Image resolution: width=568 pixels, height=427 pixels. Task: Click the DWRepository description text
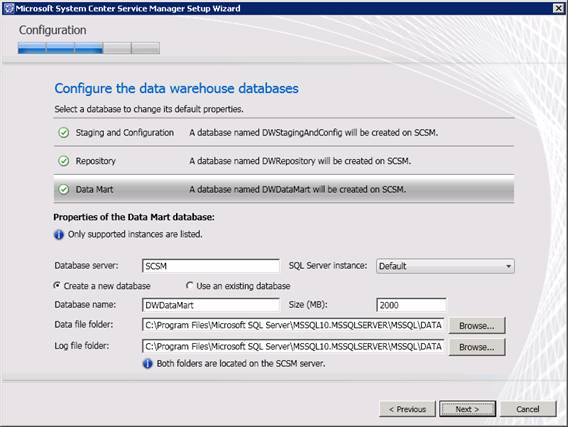[x=300, y=161]
